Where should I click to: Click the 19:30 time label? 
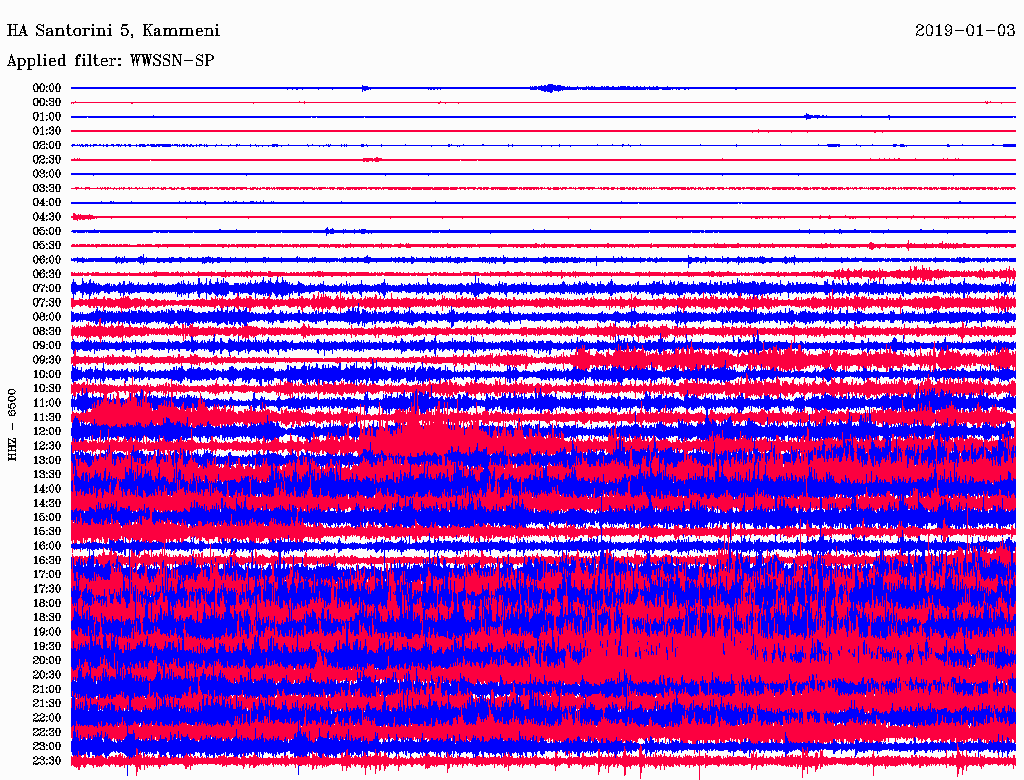pyautogui.click(x=47, y=647)
